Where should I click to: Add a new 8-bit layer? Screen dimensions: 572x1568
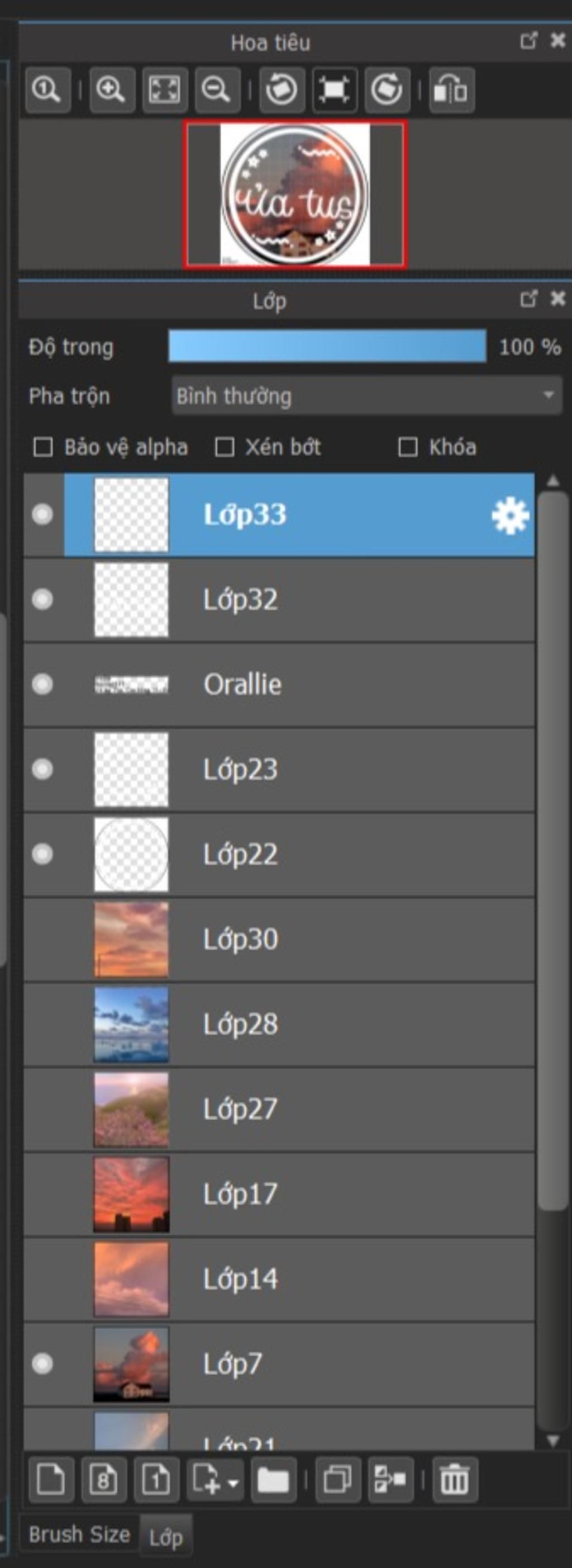(x=103, y=1479)
